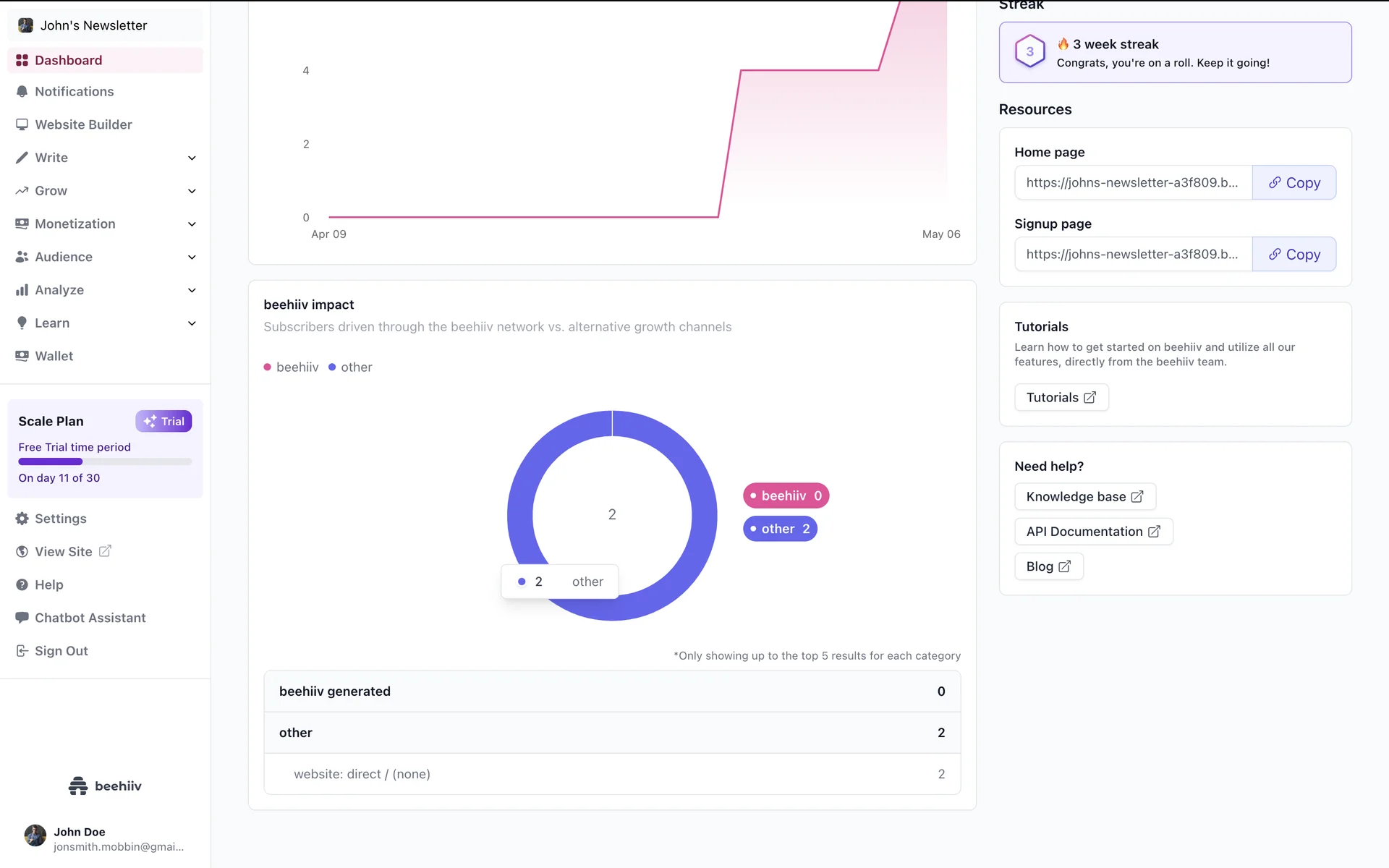Expand the Monetization submenu
1389x868 pixels.
click(192, 224)
